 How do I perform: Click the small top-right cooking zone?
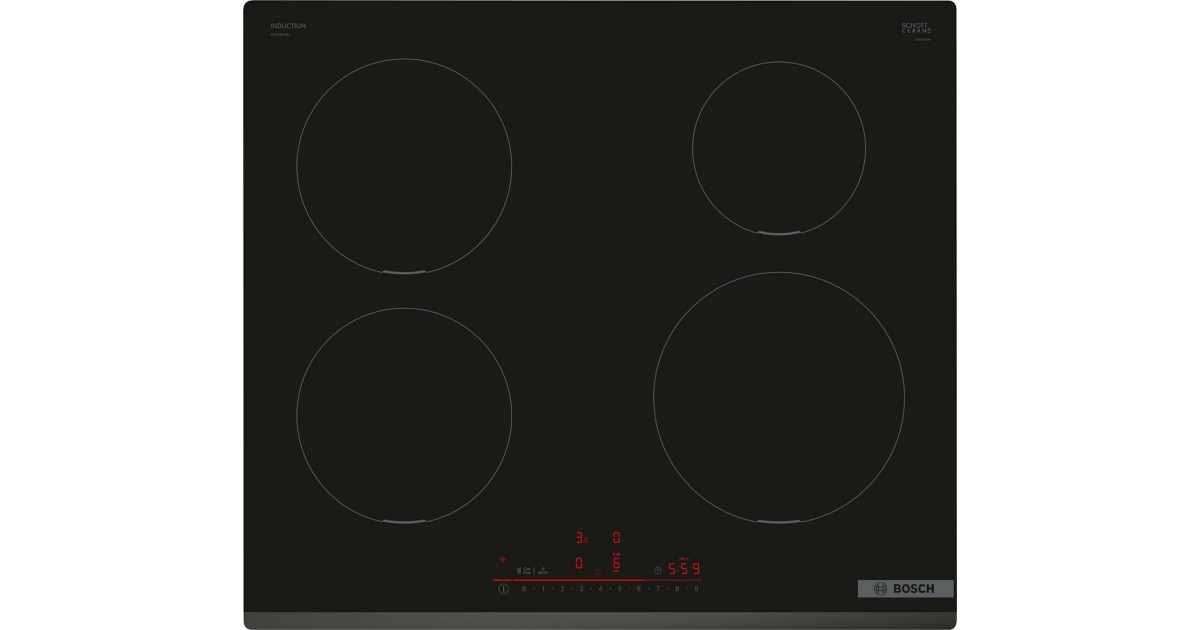tap(778, 149)
